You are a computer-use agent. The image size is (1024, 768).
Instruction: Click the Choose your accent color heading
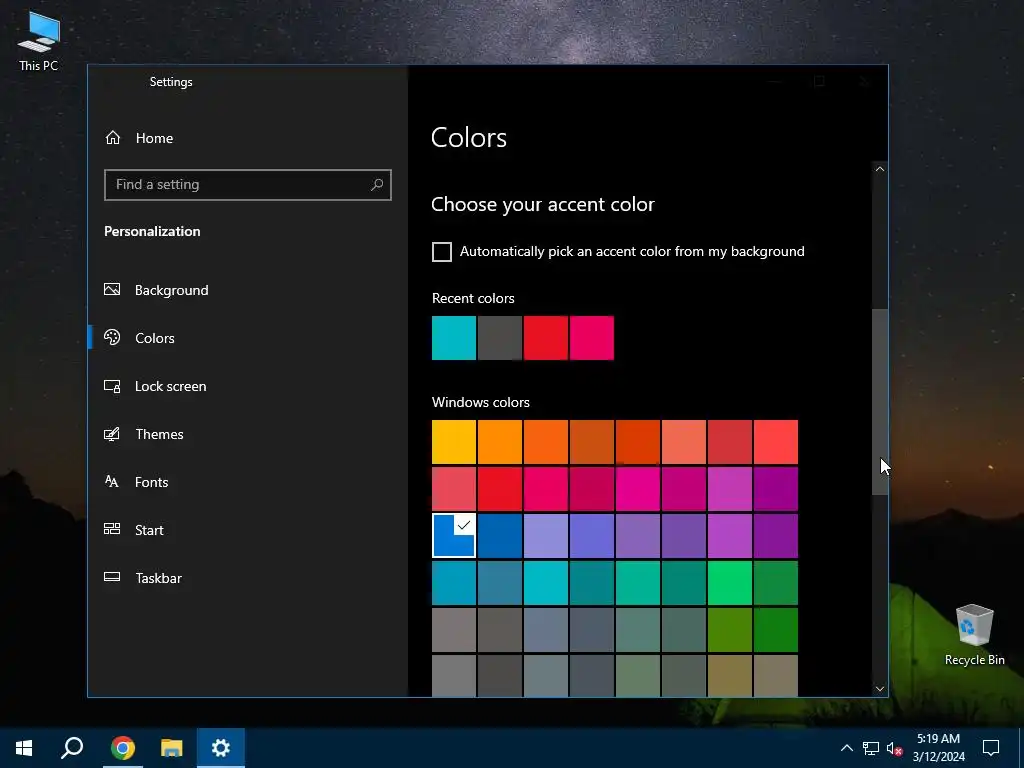tap(543, 204)
